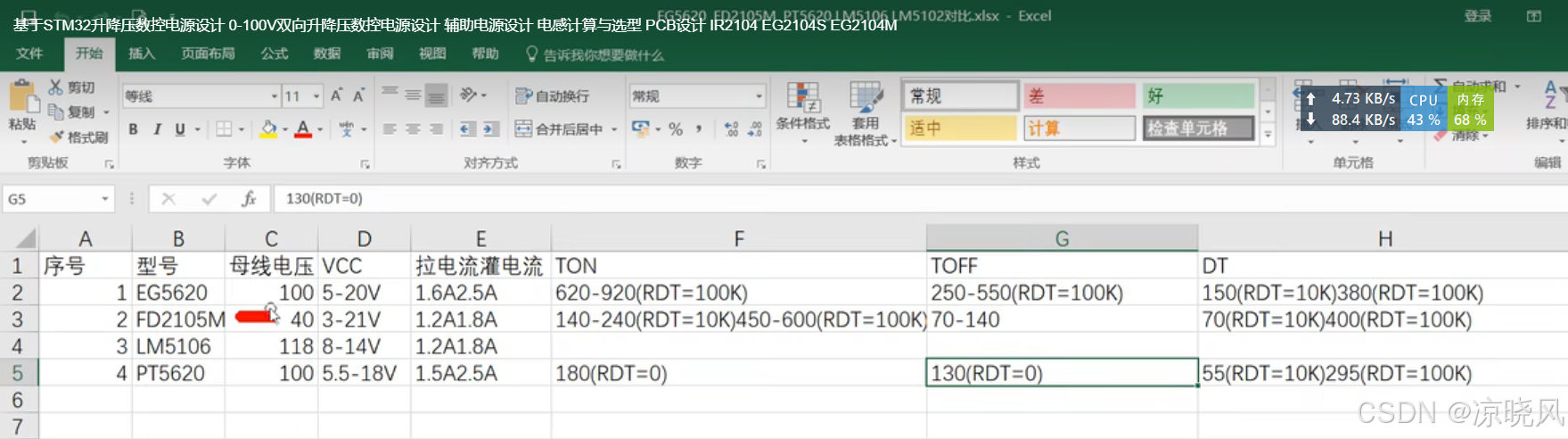Click the Tell me lightbulb search
The width and height of the screenshot is (1568, 439).
[x=531, y=54]
